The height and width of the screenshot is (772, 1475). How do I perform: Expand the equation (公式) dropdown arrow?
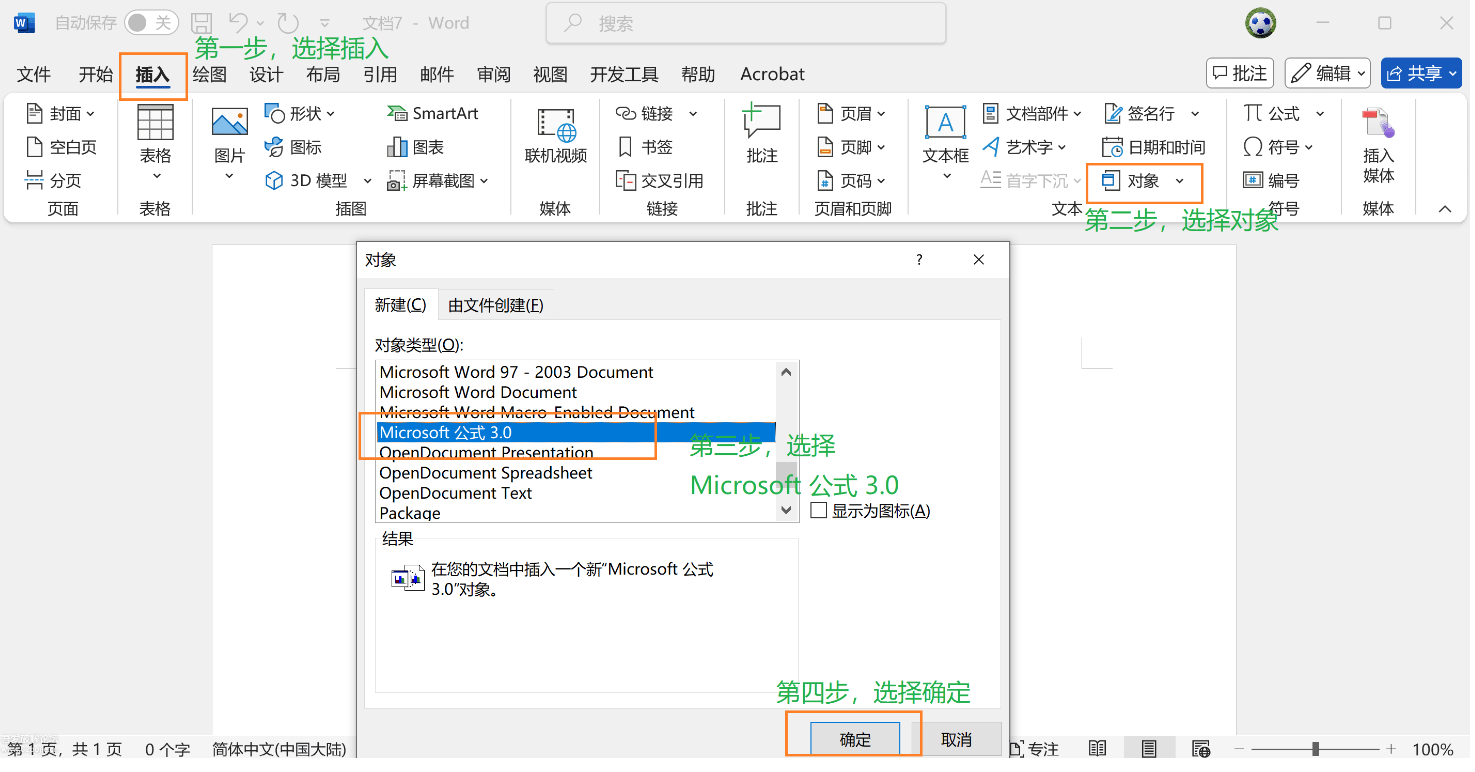click(1320, 114)
